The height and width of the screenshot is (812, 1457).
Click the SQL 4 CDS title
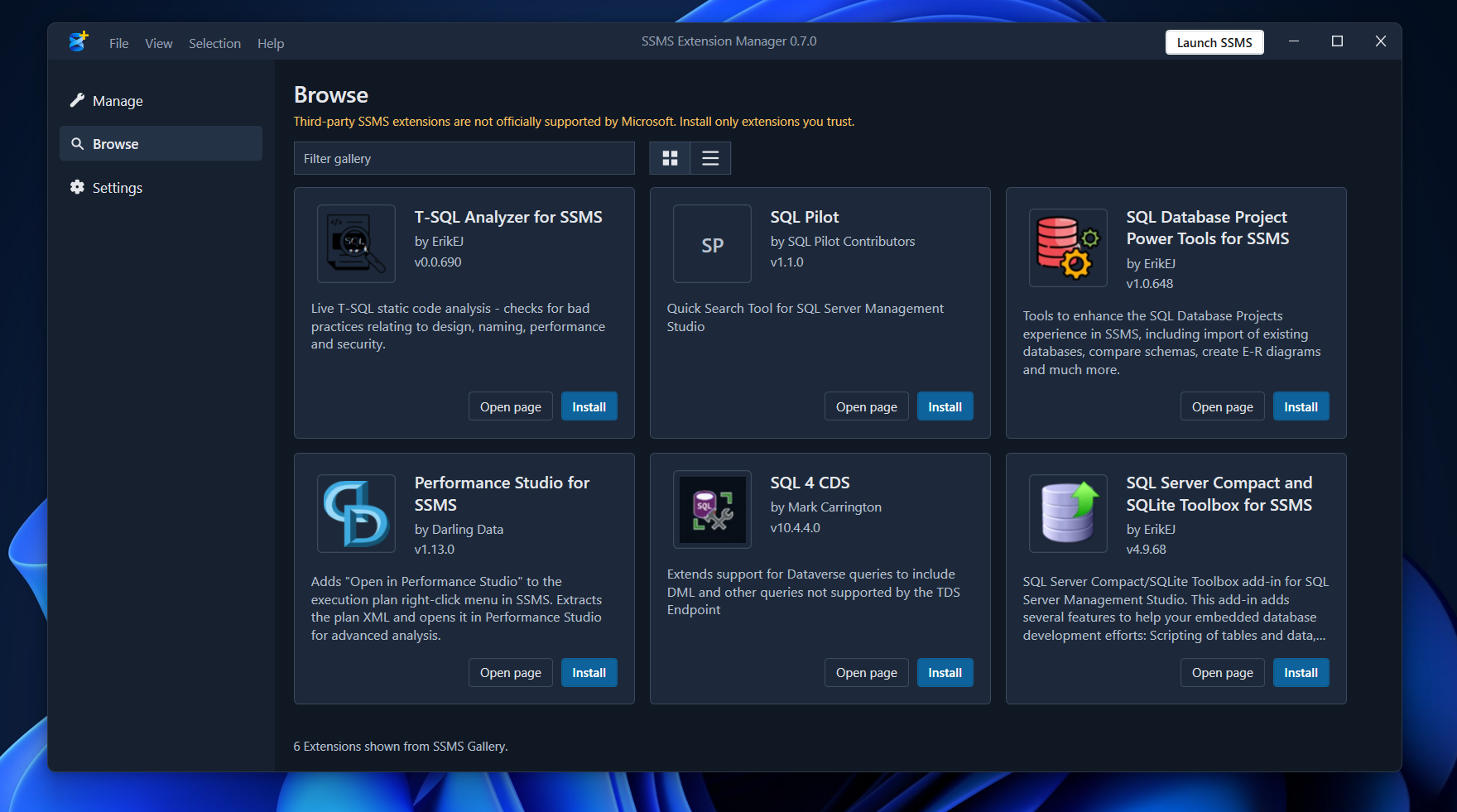click(x=810, y=483)
